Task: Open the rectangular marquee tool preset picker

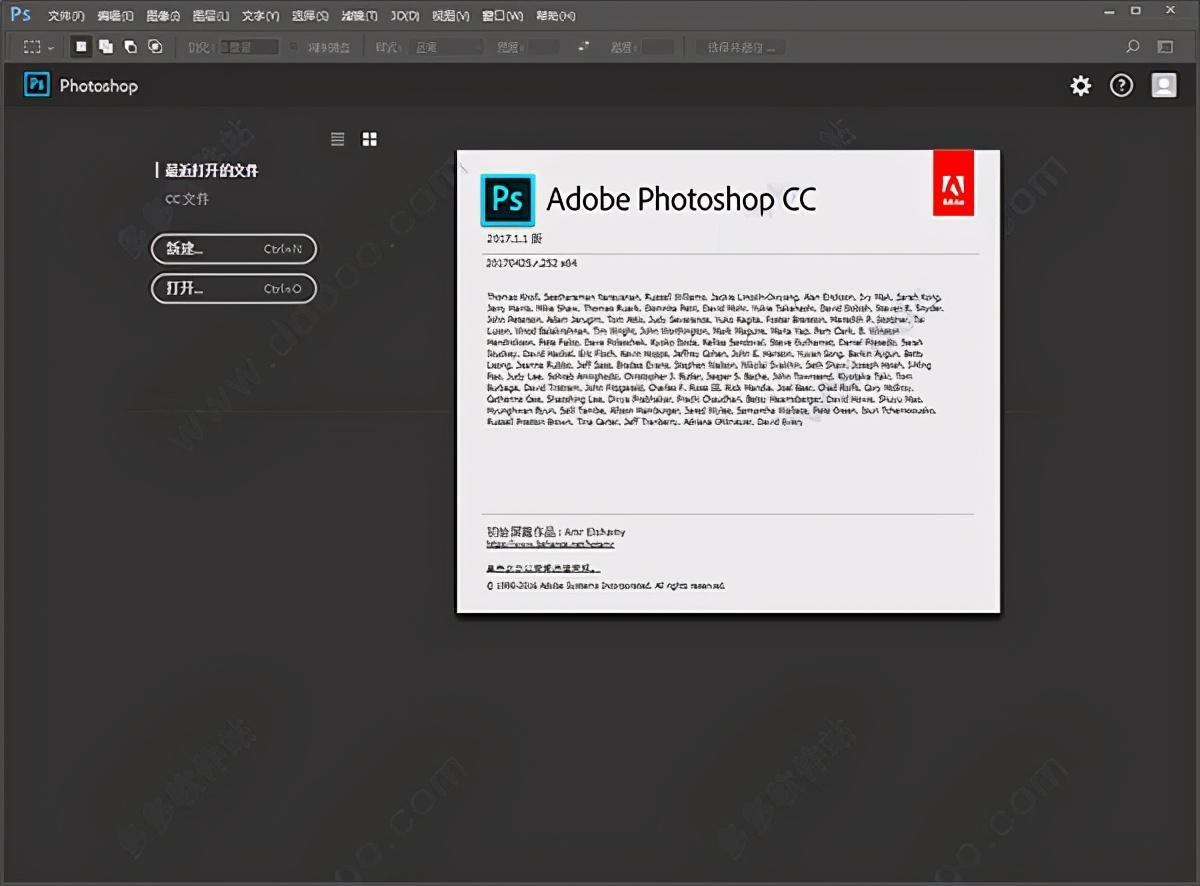Action: (39, 47)
